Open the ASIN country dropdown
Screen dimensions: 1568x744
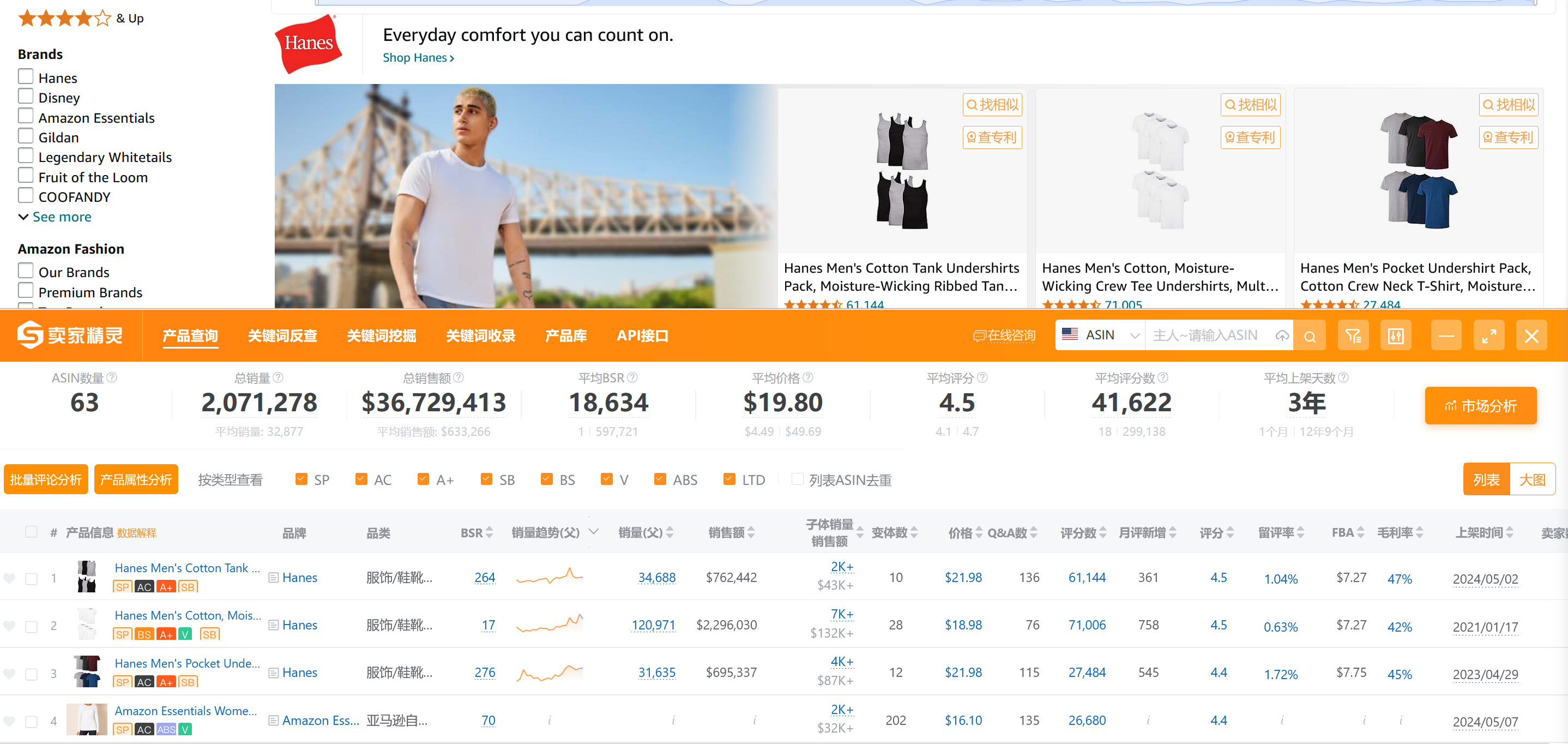pyautogui.click(x=1100, y=335)
